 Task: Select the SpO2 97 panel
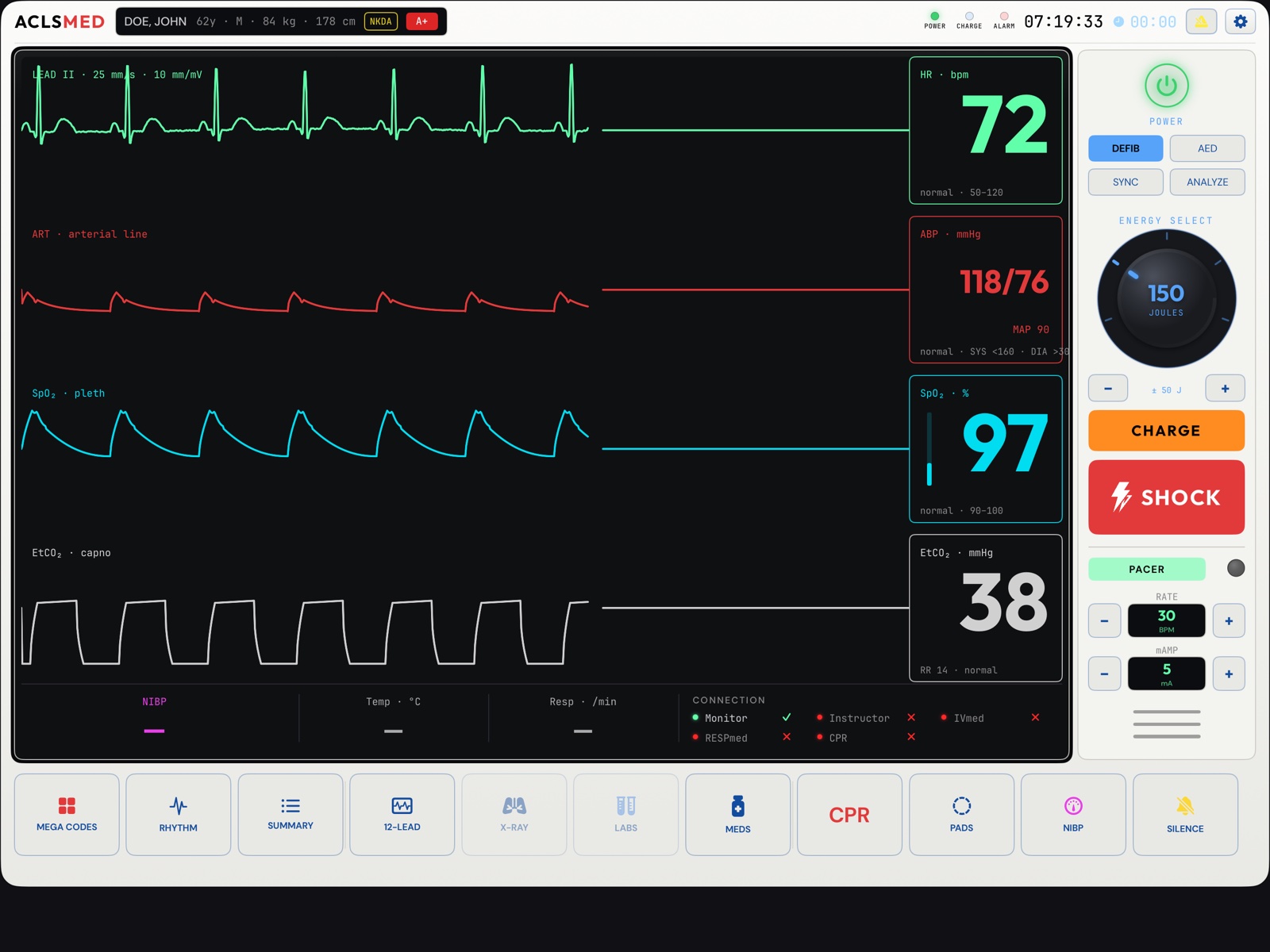(986, 449)
